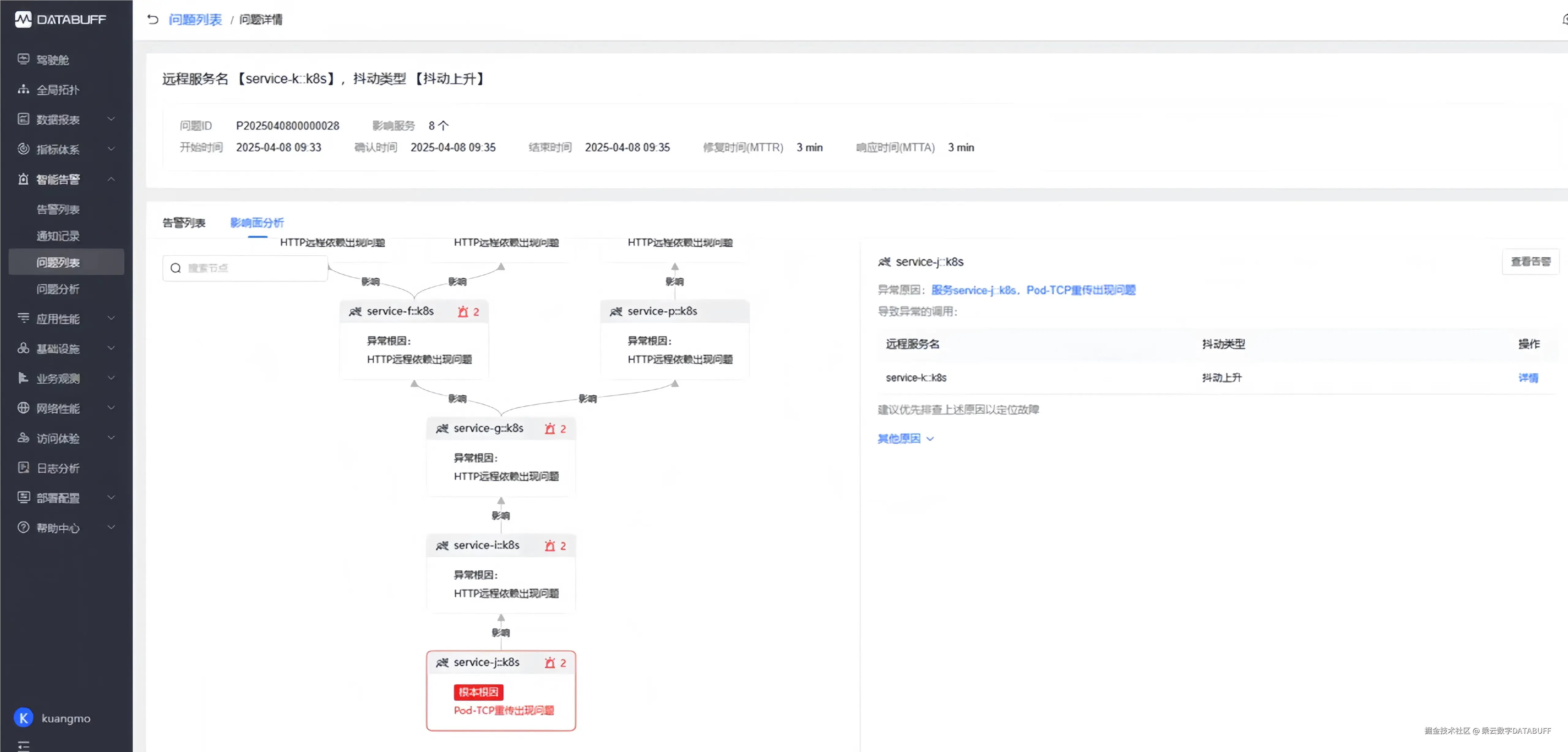Viewport: 1568px width, 752px height.
Task: Click the 查看告警 button
Action: point(1530,261)
